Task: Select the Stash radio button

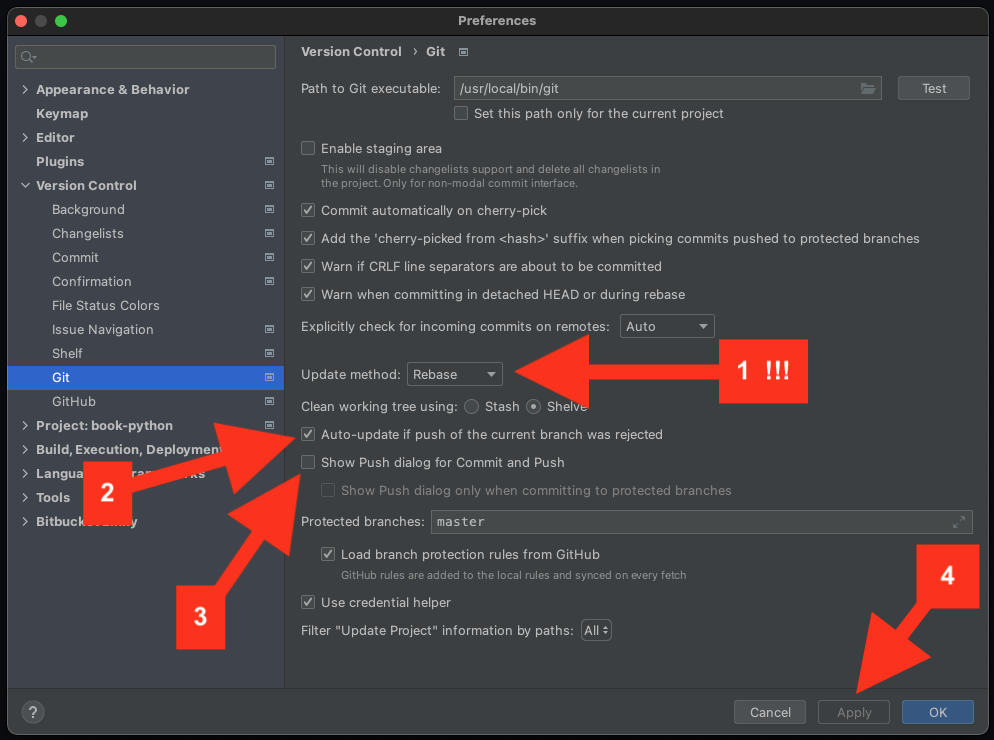Action: click(x=471, y=406)
